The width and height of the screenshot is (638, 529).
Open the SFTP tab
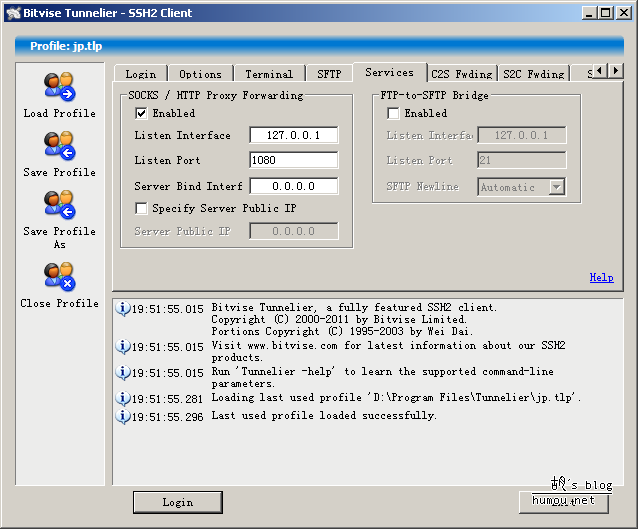329,74
